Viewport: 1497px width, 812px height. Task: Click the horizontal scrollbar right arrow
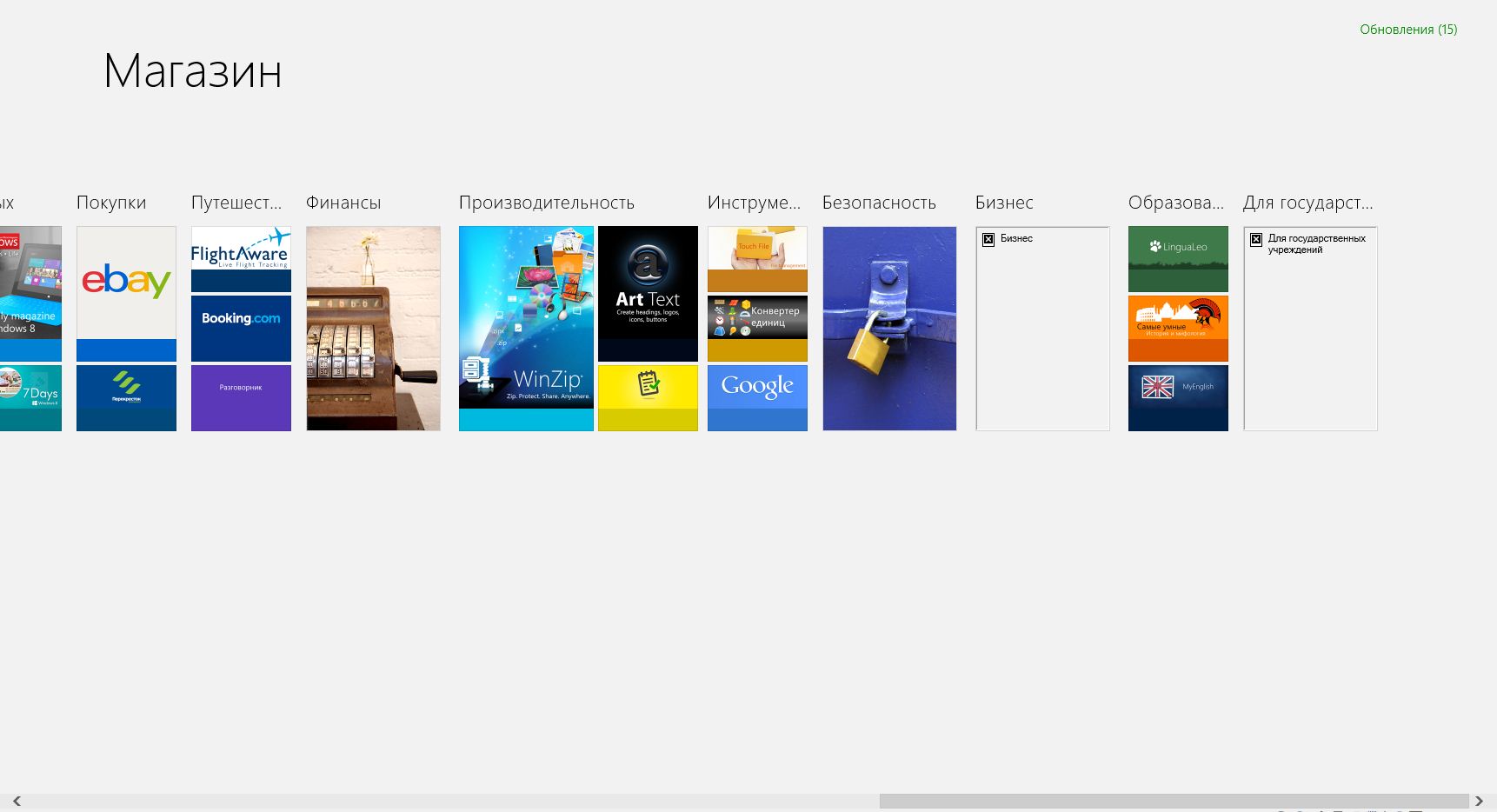(x=1479, y=802)
